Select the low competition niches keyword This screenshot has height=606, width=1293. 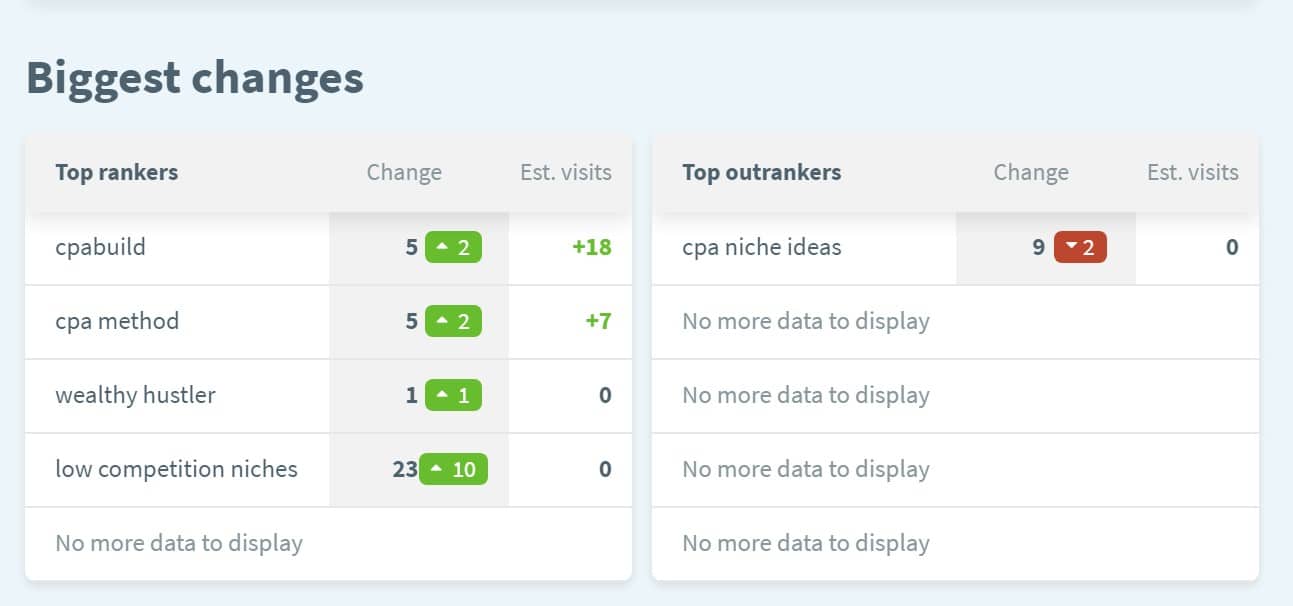point(176,469)
